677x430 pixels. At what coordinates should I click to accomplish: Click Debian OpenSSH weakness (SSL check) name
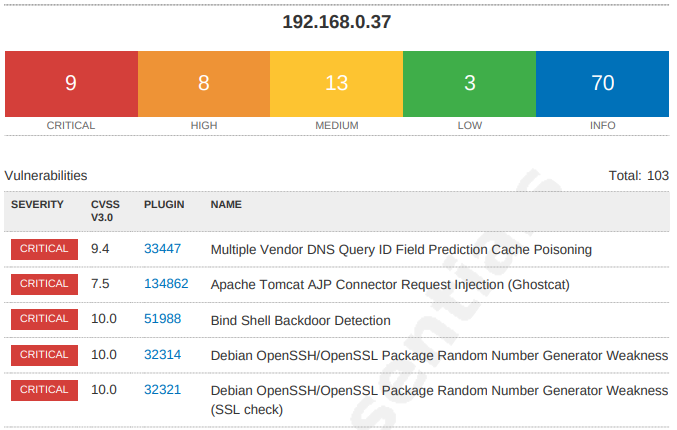(440, 400)
